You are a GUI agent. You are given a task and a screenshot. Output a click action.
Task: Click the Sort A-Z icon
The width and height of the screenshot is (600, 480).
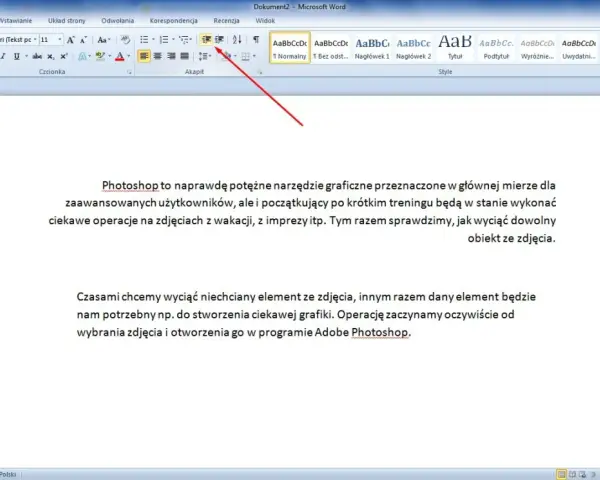point(237,39)
